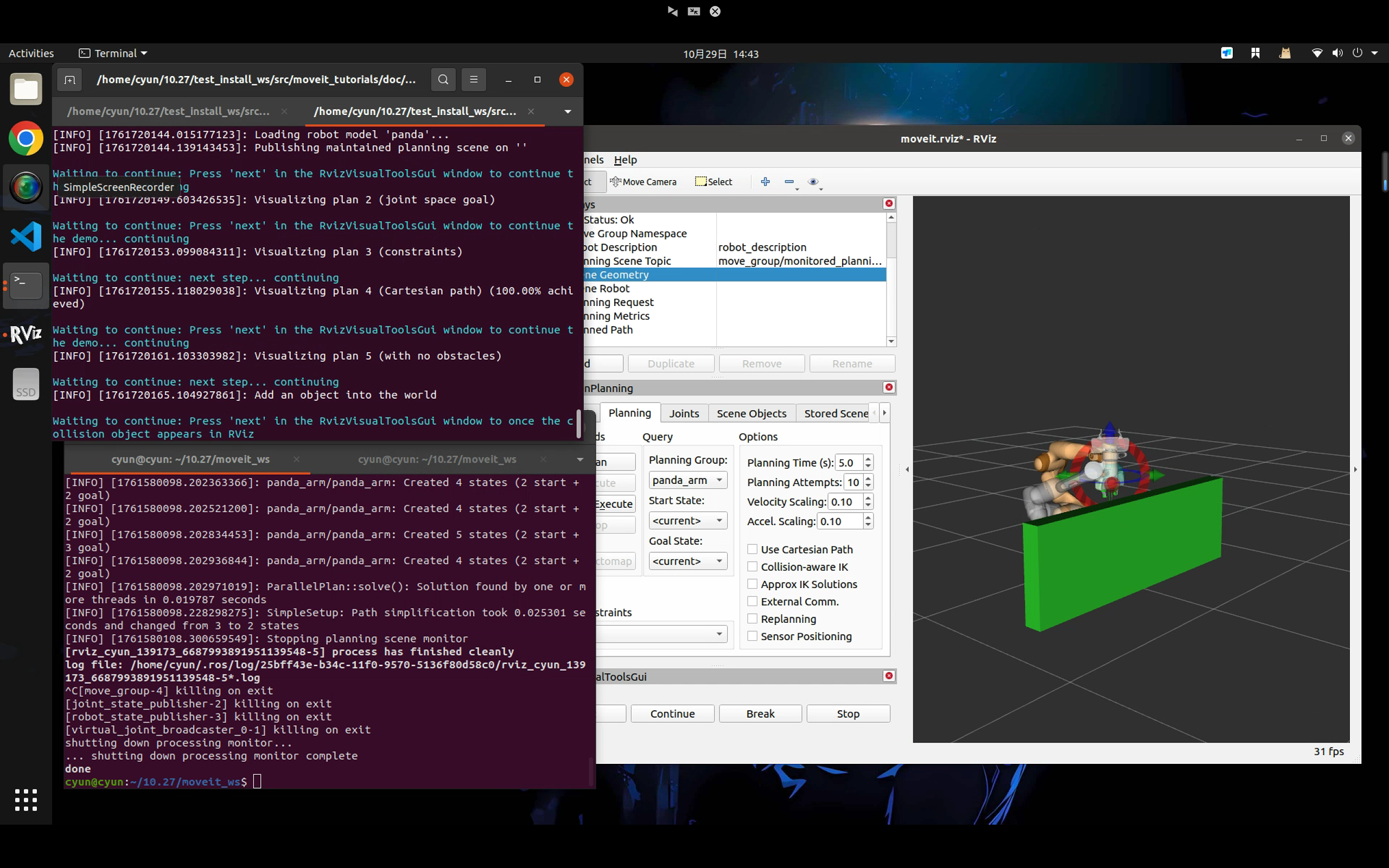
Task: Click the blue plus toolbar icon
Action: click(765, 182)
